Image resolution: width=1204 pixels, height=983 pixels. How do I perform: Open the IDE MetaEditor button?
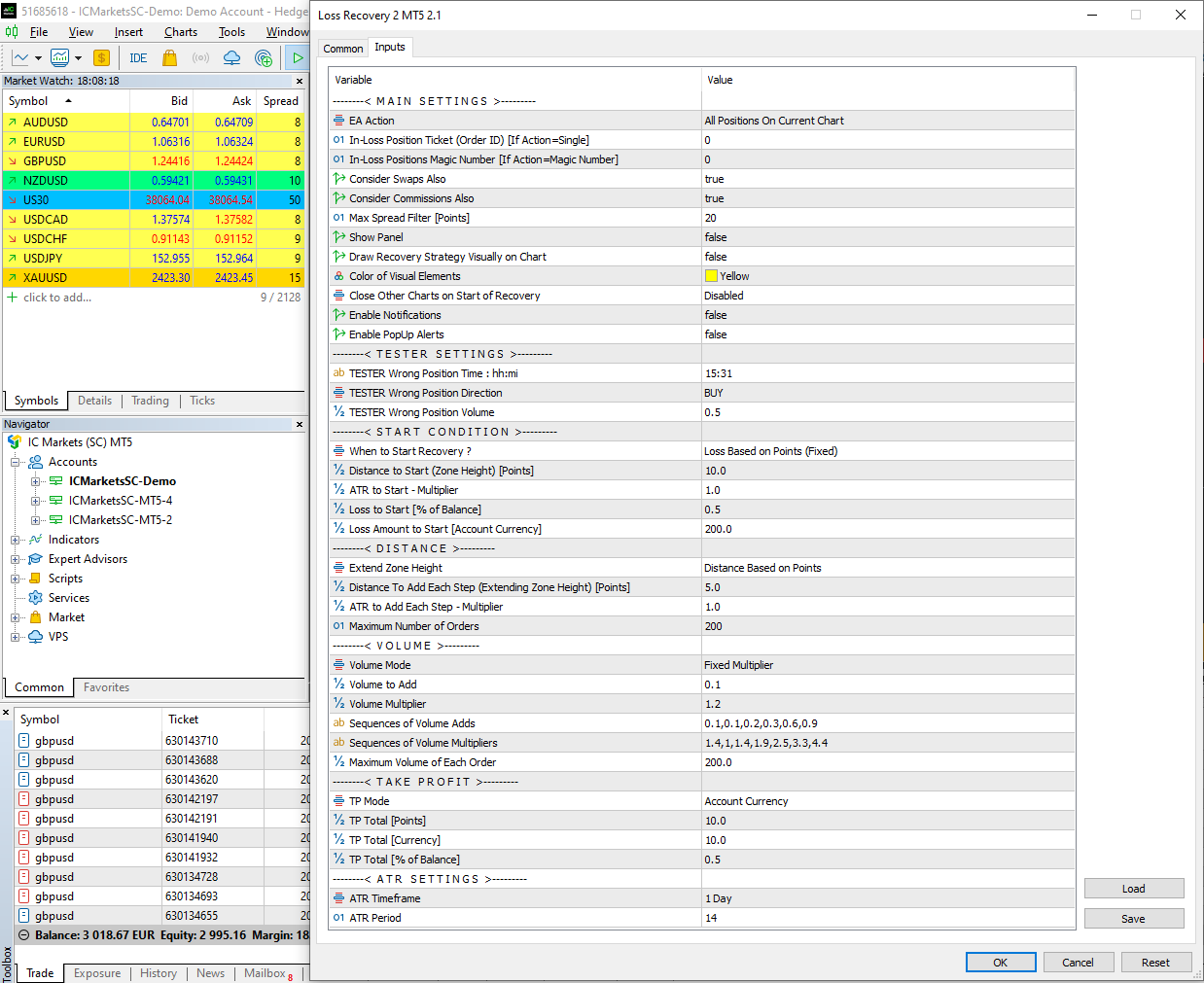point(138,57)
